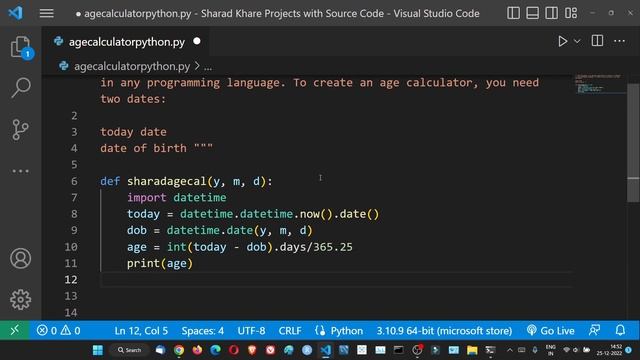Click the function name sharadagecal
640x360 pixels.
click(167, 181)
